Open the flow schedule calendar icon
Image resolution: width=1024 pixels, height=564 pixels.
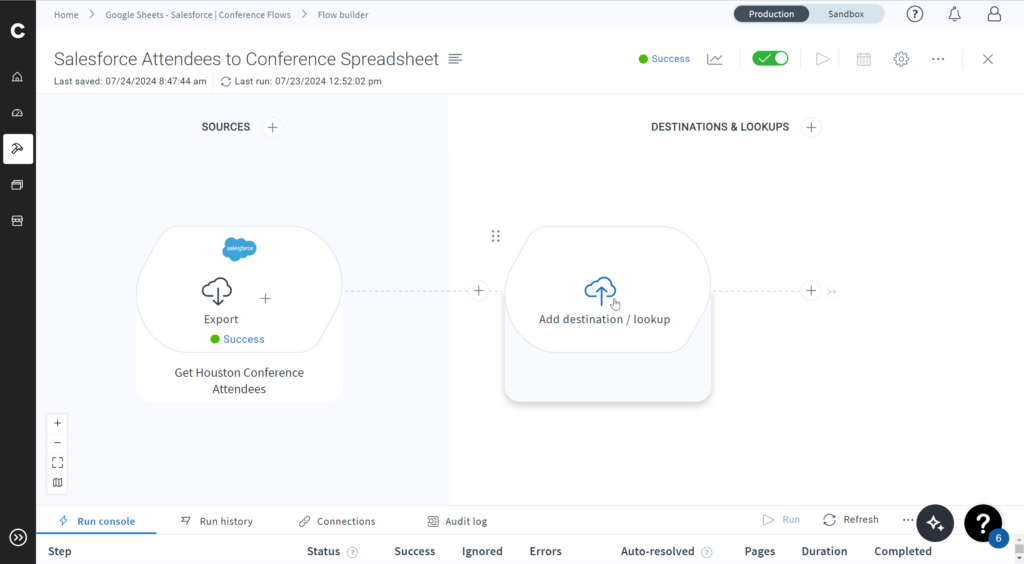863,59
